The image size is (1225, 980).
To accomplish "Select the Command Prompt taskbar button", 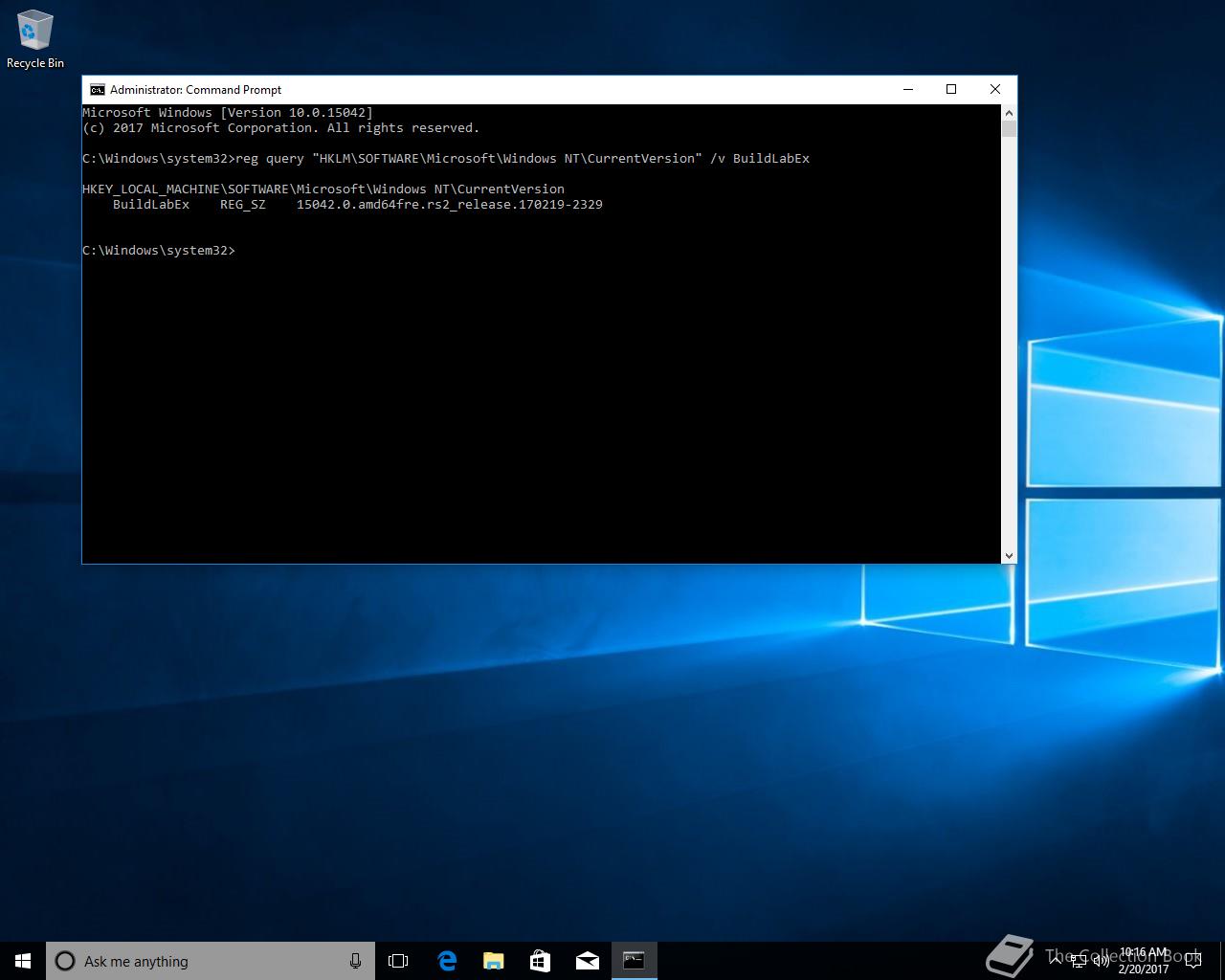I will pyautogui.click(x=634, y=961).
